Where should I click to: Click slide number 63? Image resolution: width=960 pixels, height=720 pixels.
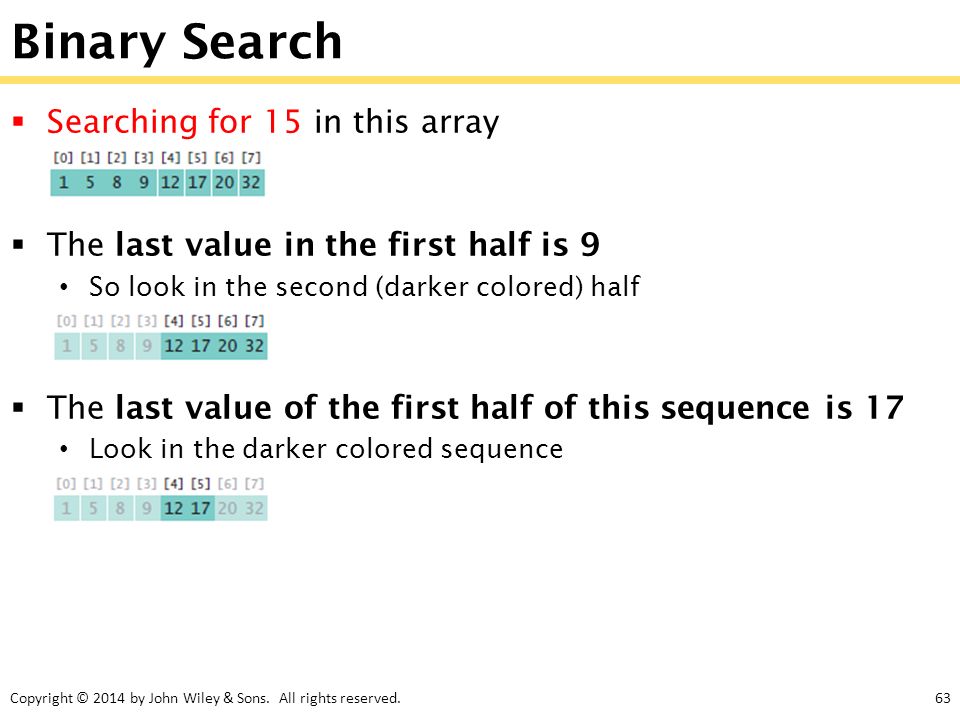pos(943,698)
